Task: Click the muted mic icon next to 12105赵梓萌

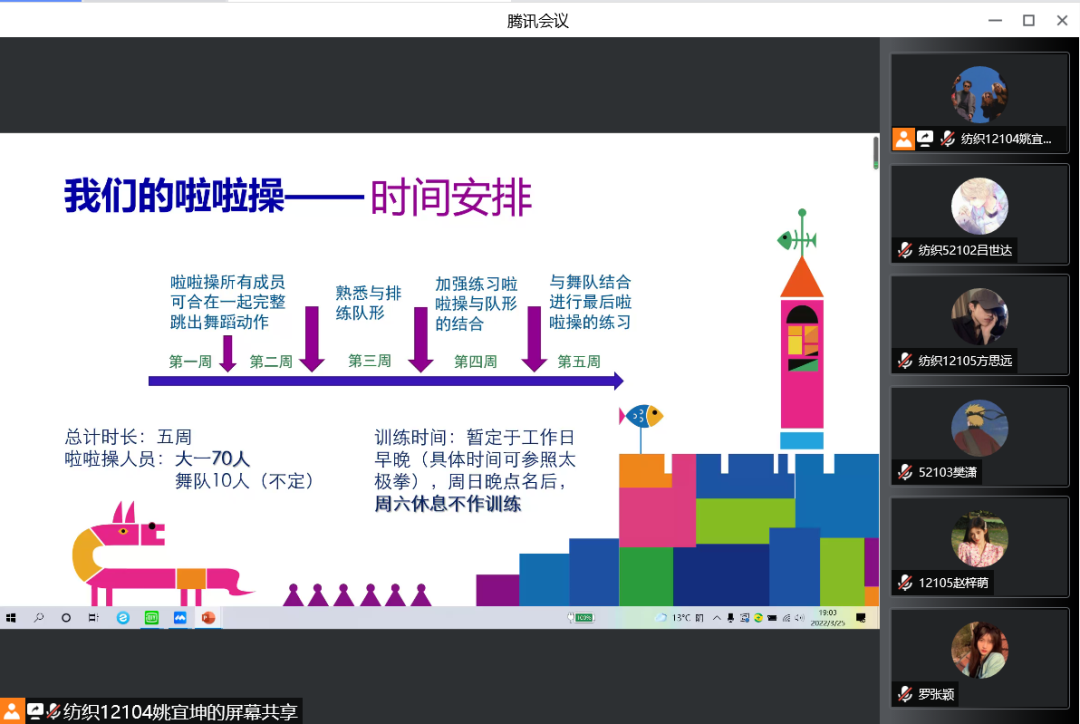Action: 905,583
